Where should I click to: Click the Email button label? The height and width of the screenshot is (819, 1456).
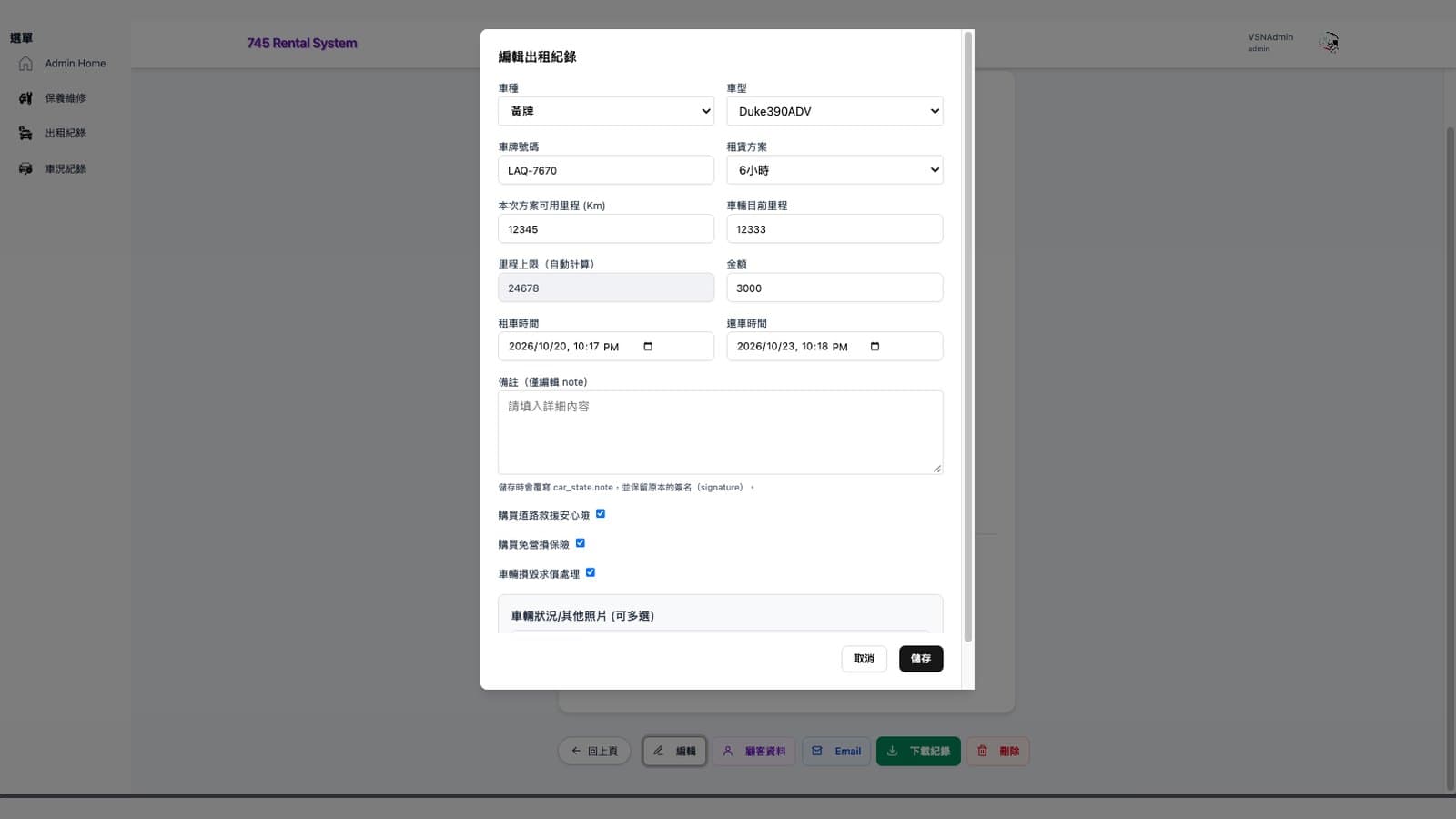click(x=847, y=752)
